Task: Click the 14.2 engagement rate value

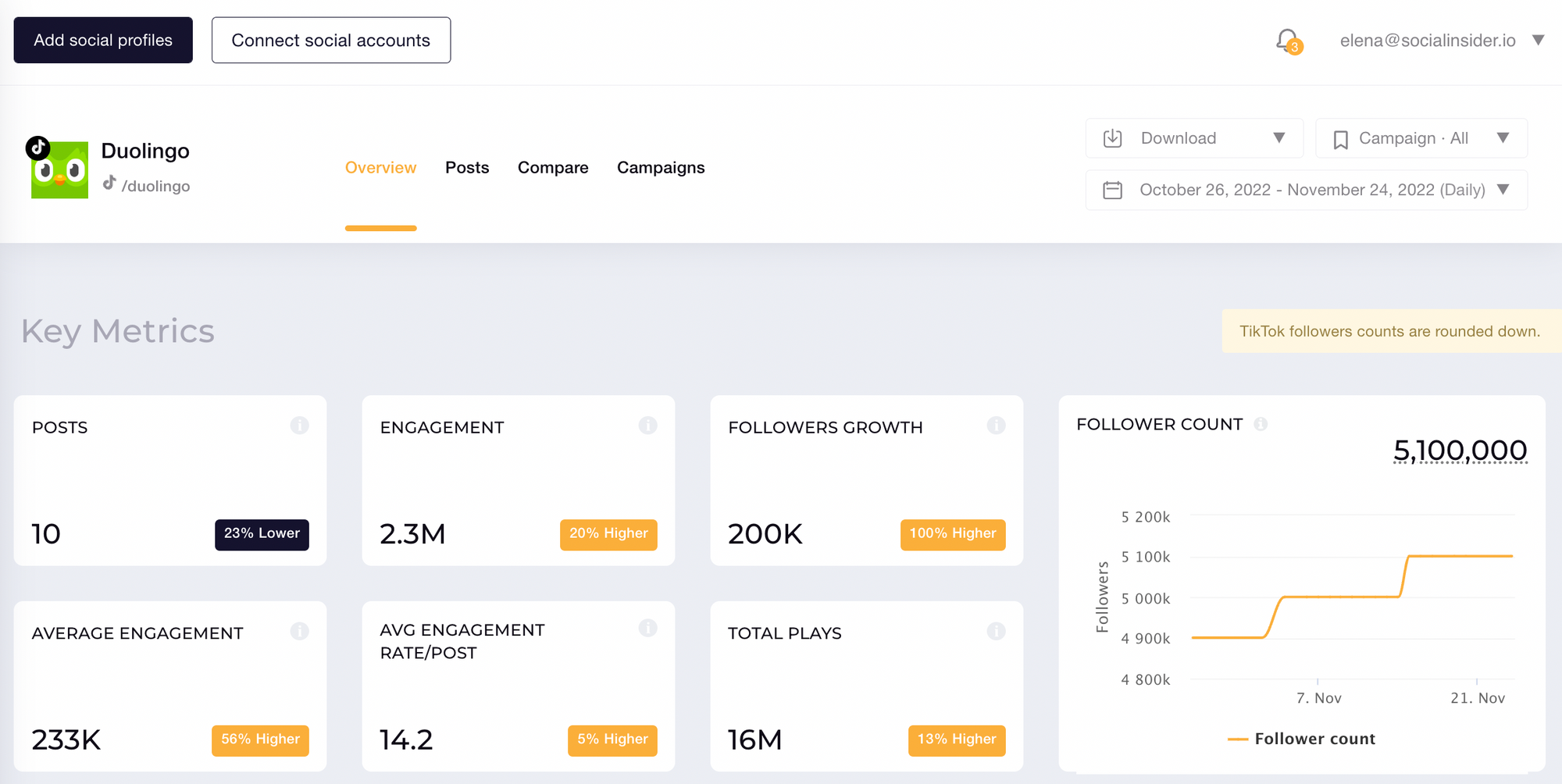Action: 406,739
